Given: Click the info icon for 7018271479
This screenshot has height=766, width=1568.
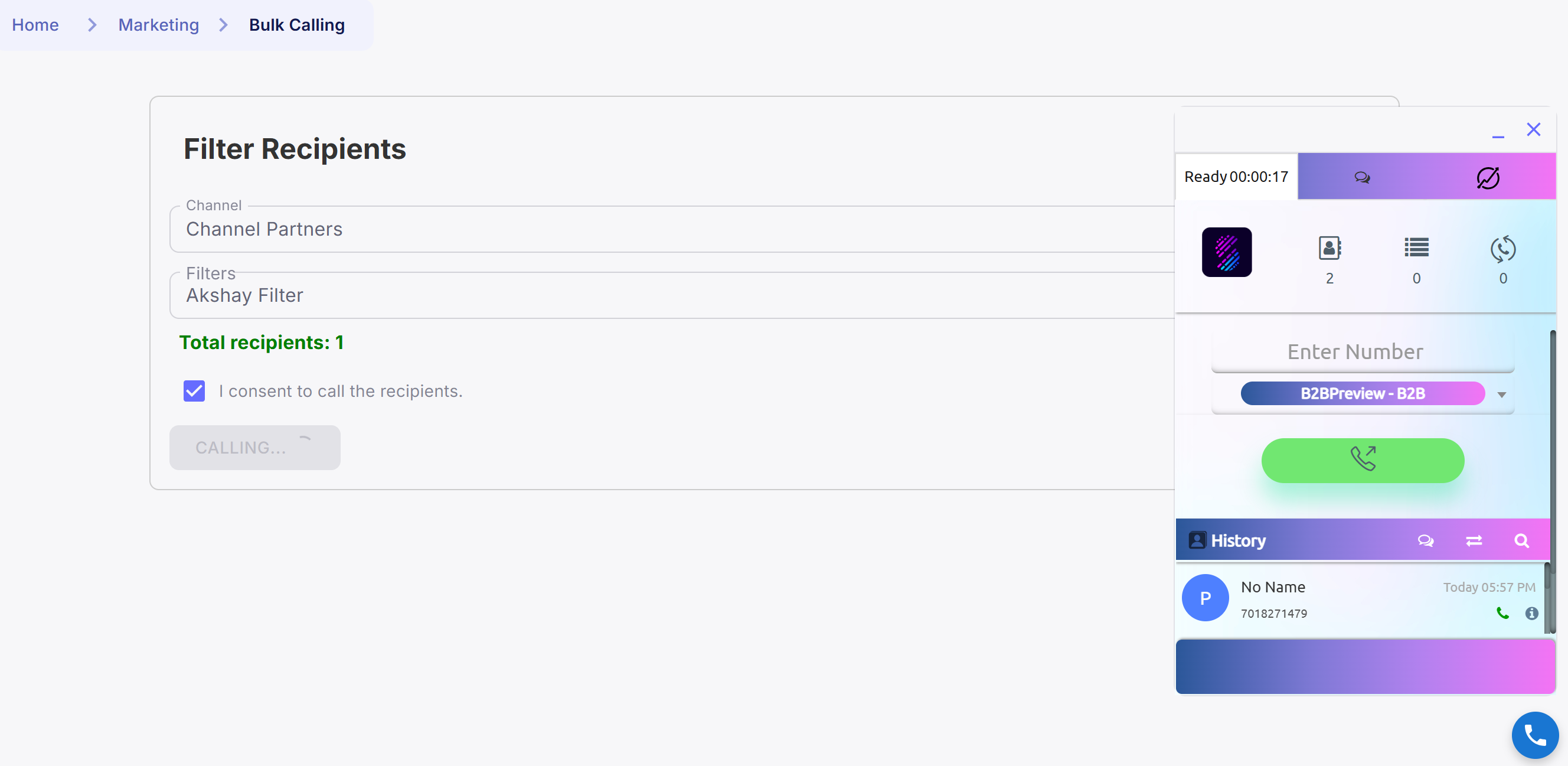Looking at the screenshot, I should [1531, 613].
